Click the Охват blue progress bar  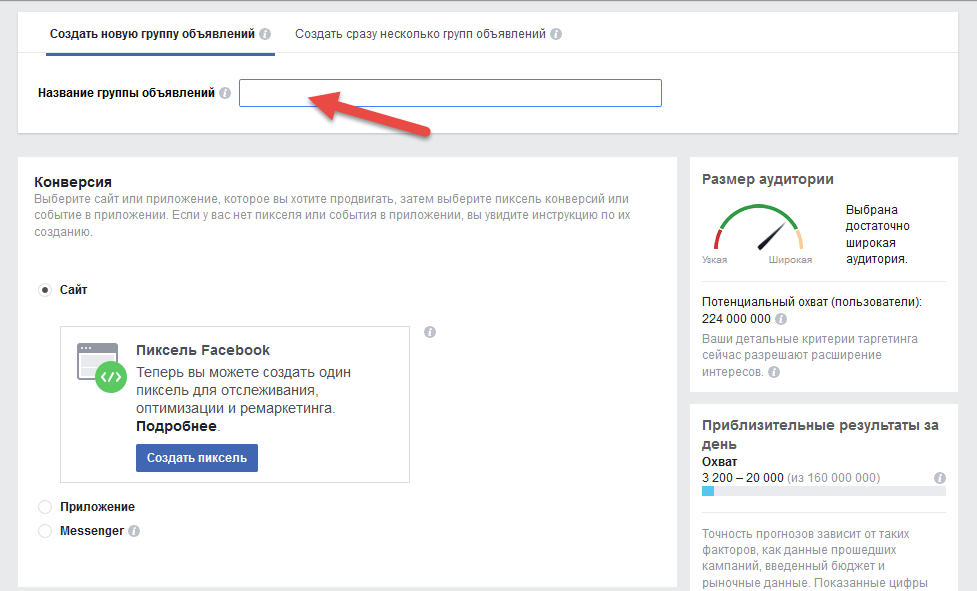(x=824, y=491)
